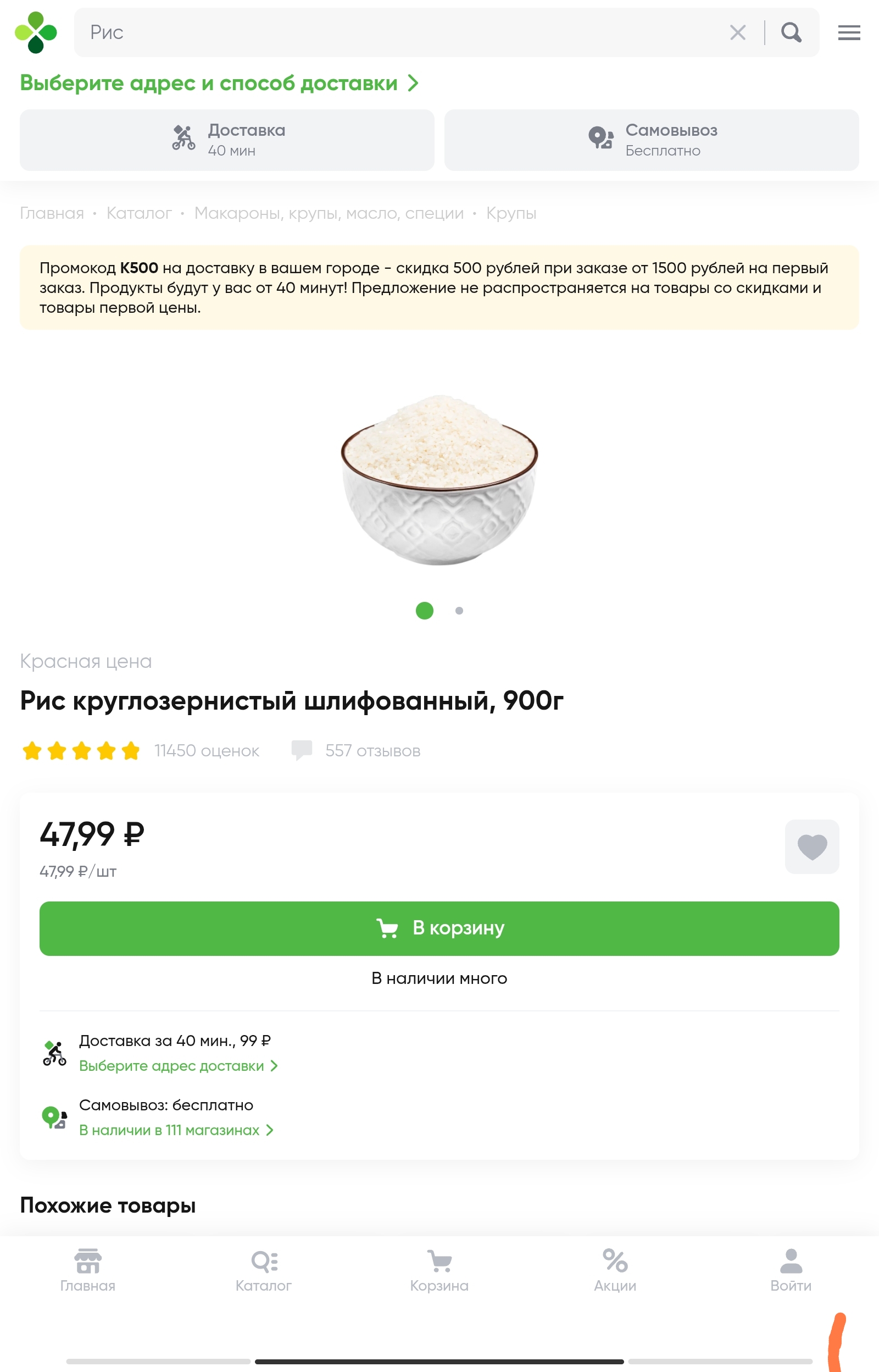The width and height of the screenshot is (879, 1372).
Task: Open Выберите адрес доставки link
Action: click(x=178, y=1065)
